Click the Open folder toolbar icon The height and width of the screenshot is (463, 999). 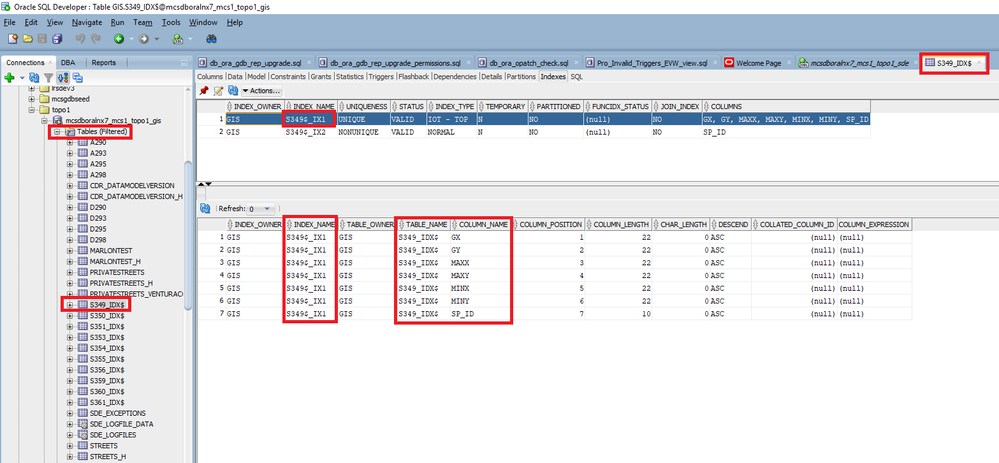click(x=28, y=39)
